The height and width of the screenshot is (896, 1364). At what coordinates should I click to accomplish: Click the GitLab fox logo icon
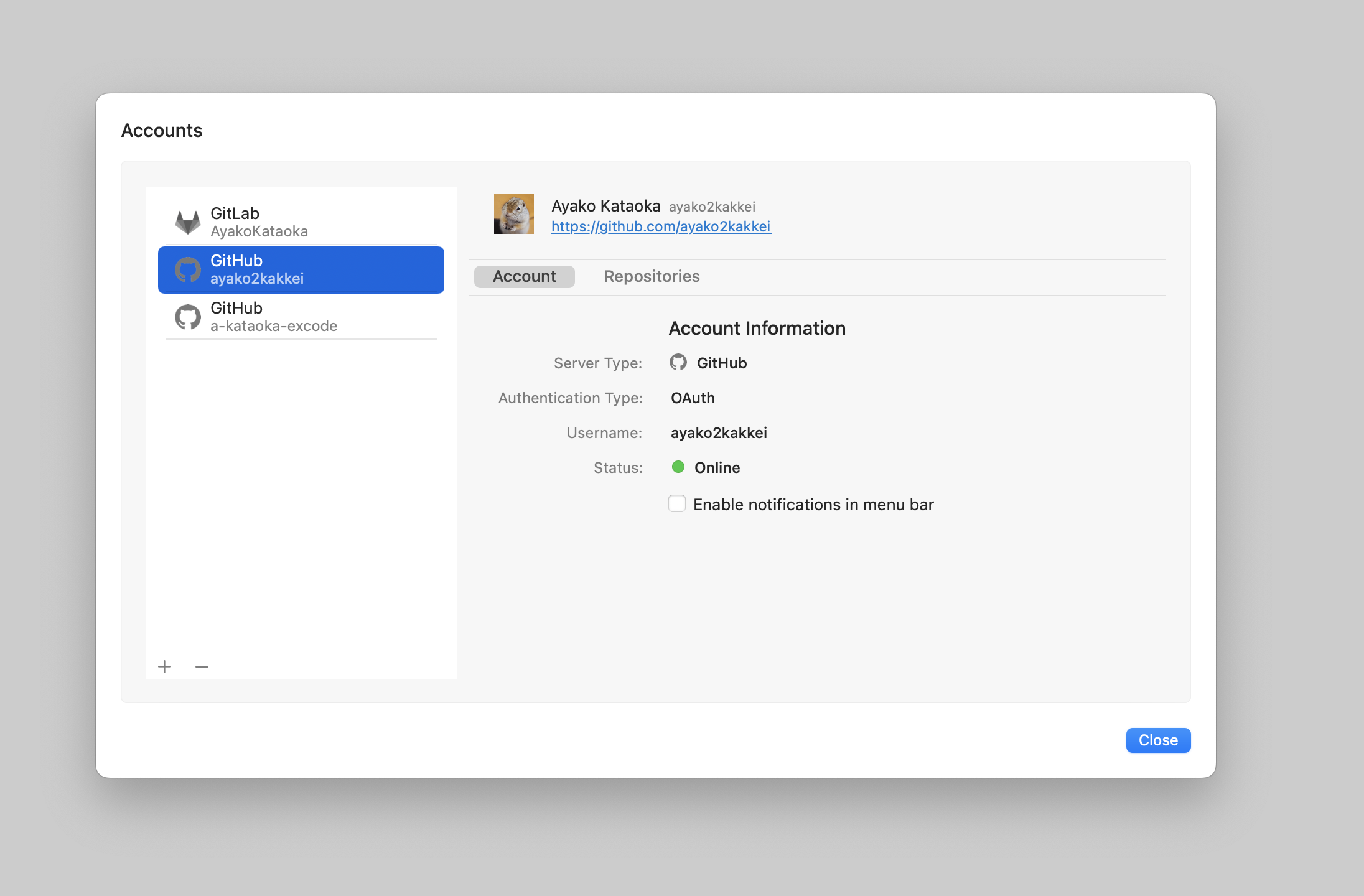187,222
